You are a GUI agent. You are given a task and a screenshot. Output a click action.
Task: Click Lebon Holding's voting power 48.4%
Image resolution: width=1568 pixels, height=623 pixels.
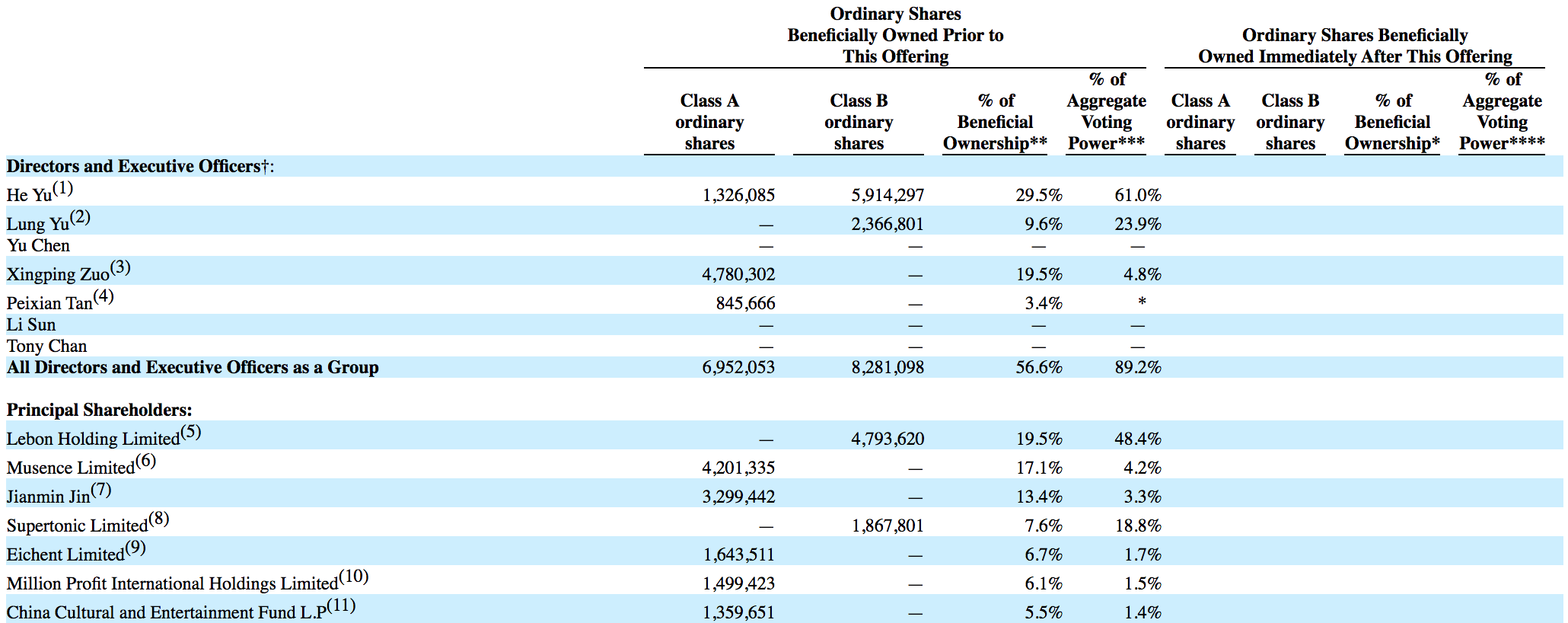1138,439
